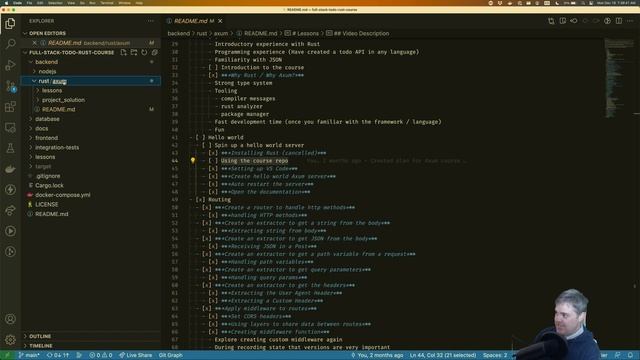Open the Manage settings gear
The width and height of the screenshot is (640, 360).
(x=10, y=339)
